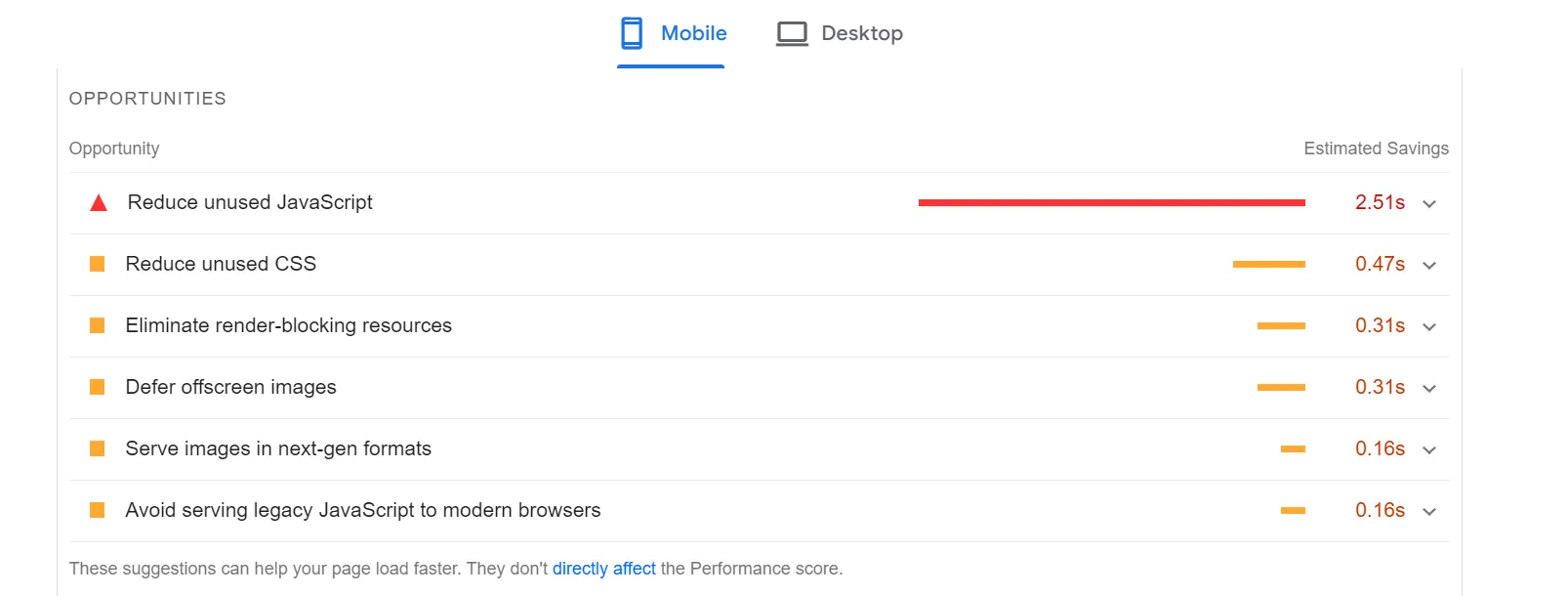Click the red JavaScript savings bar
The height and width of the screenshot is (596, 1568).
point(1111,202)
